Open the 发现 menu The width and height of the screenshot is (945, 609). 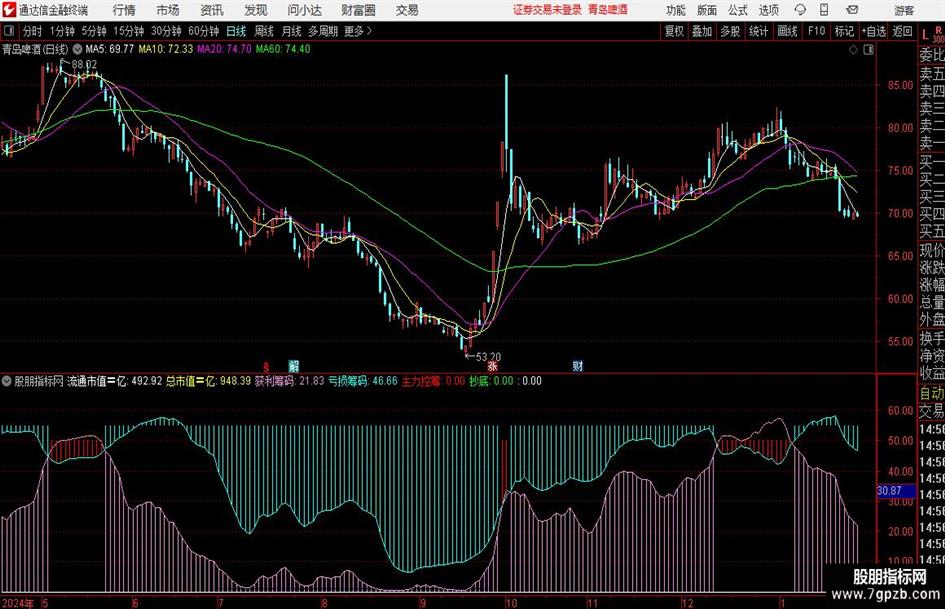tap(256, 10)
